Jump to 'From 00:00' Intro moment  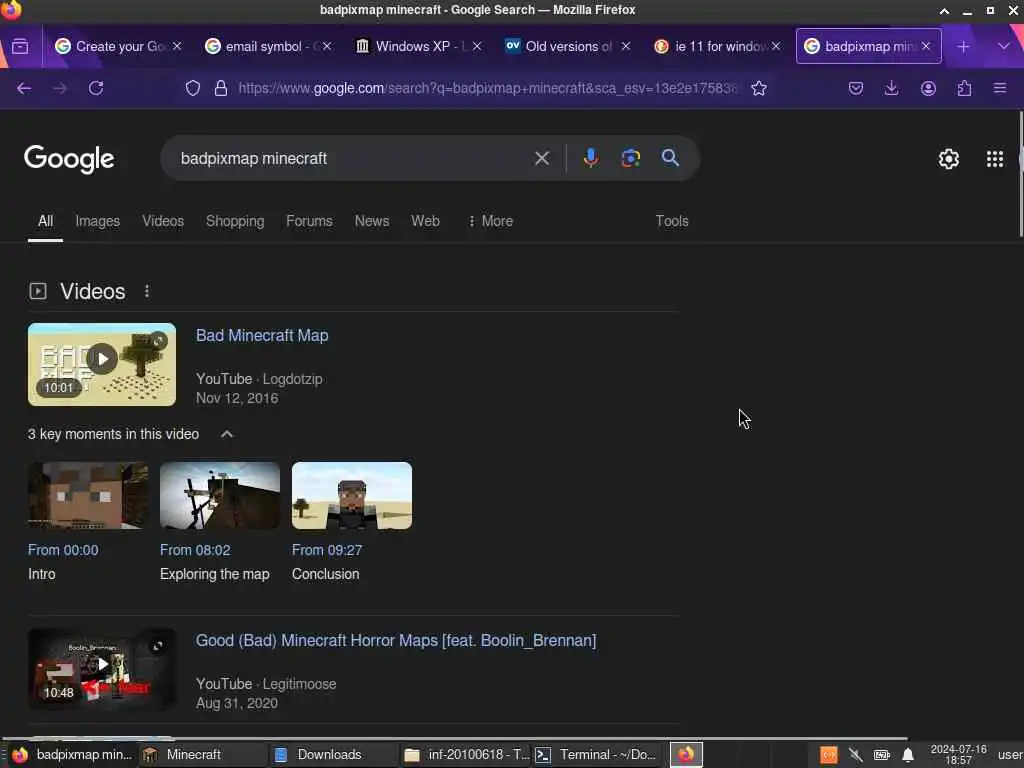(63, 551)
